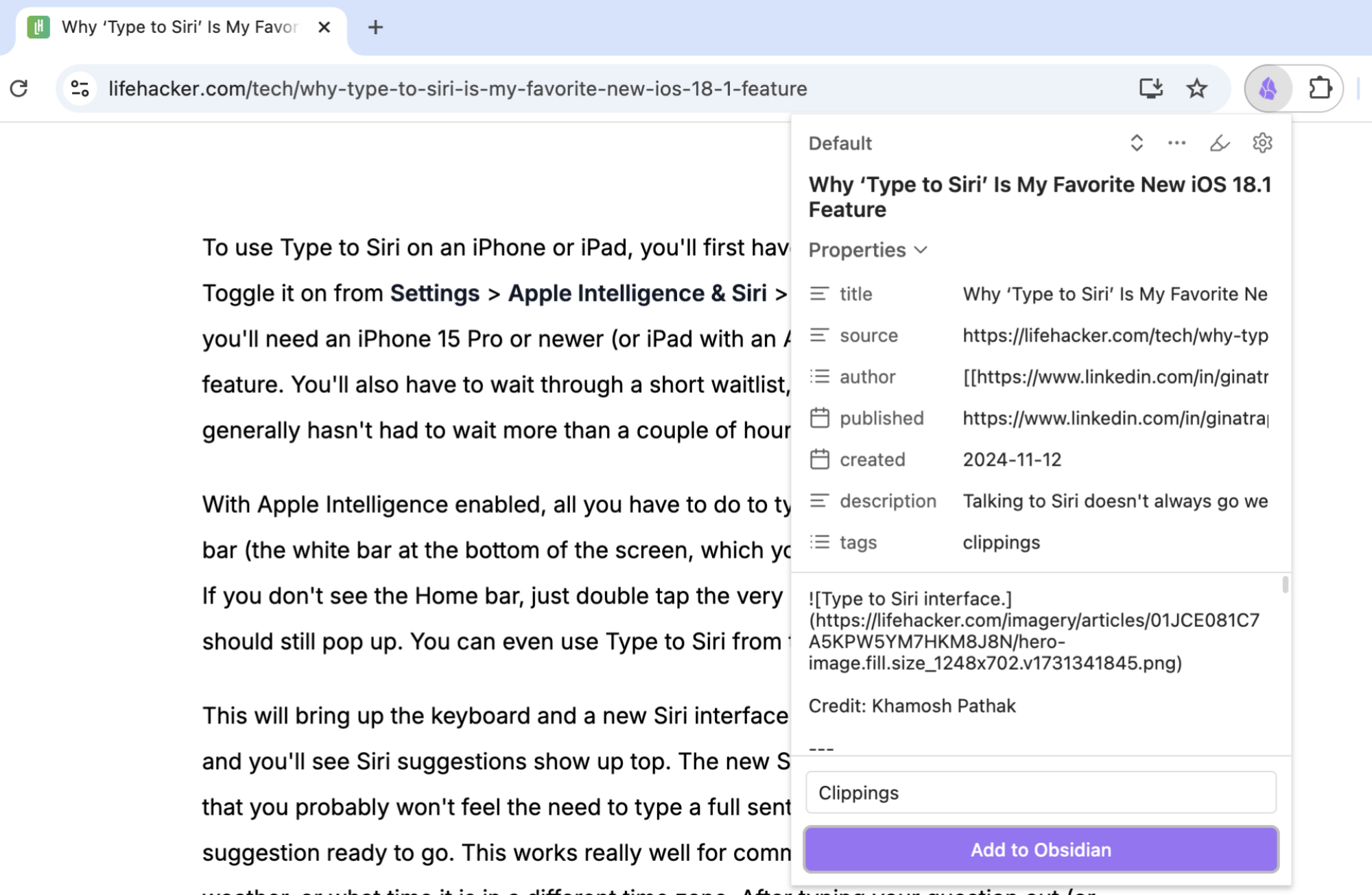Screen dimensions: 1372x895
Task: Click the note title heading in clipper
Action: click(1040, 197)
